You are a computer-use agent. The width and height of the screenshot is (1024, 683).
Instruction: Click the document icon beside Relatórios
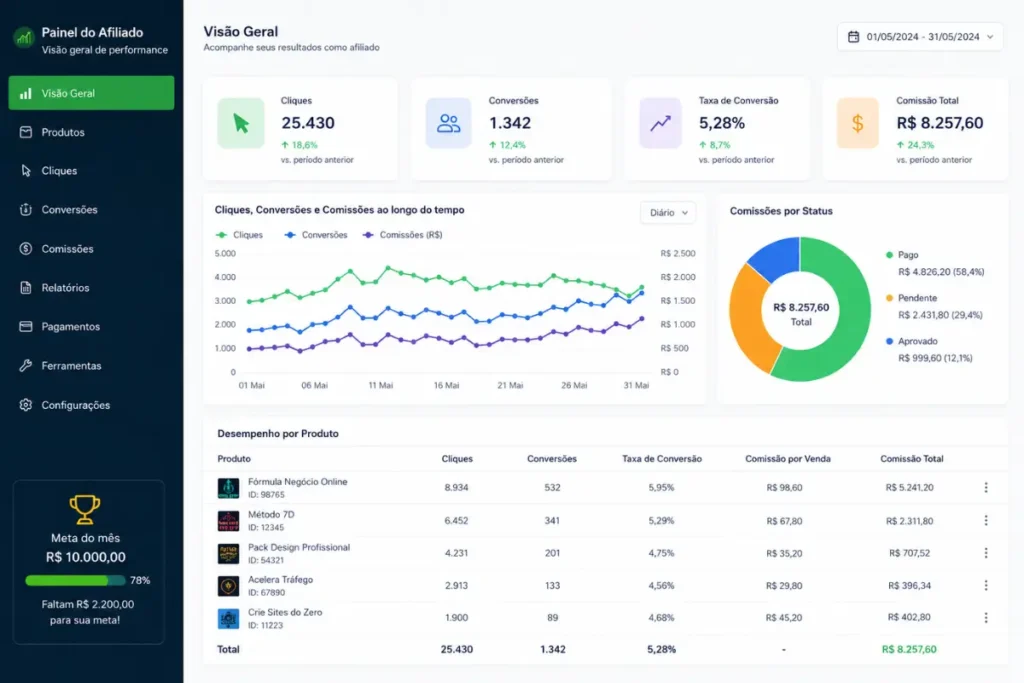(25, 287)
